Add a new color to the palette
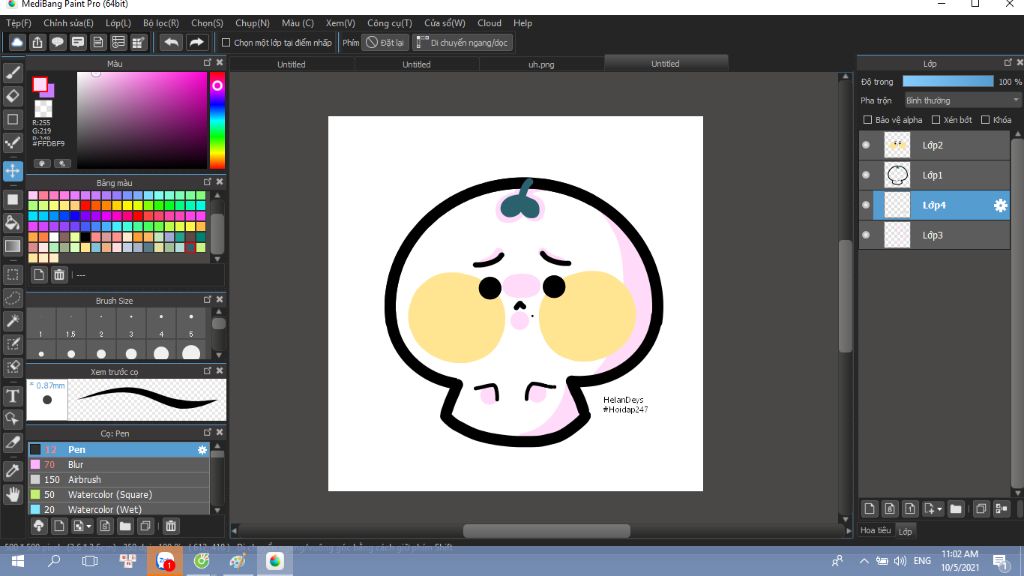 pyautogui.click(x=39, y=275)
